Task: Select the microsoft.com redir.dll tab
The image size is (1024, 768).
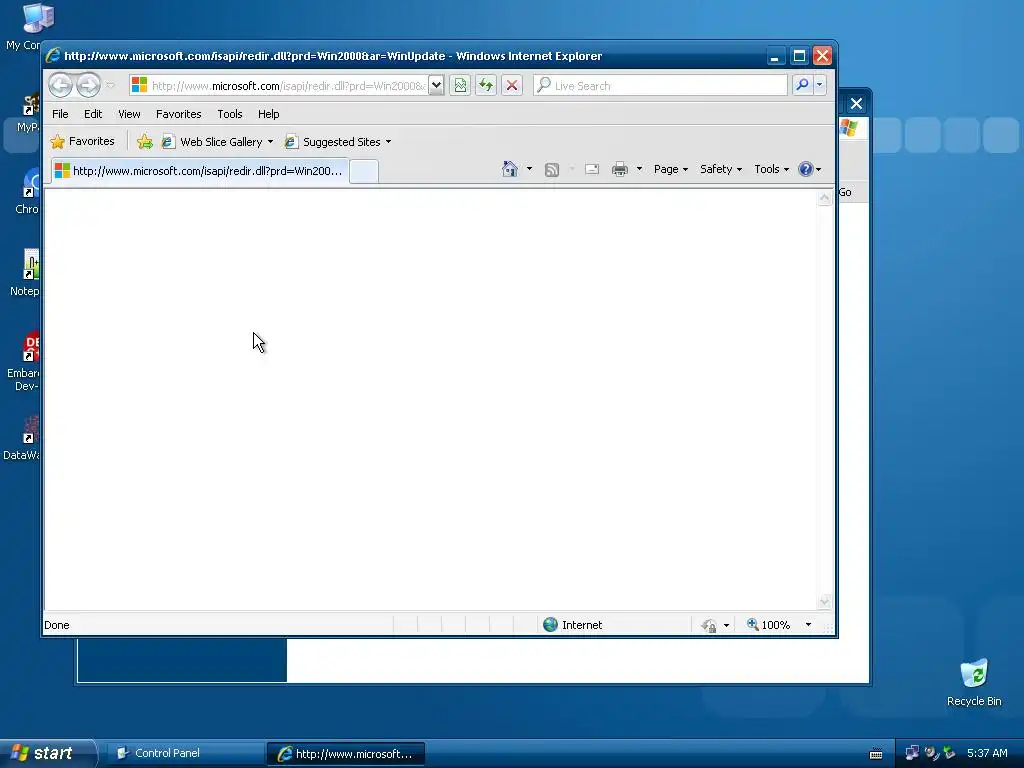Action: tap(199, 171)
